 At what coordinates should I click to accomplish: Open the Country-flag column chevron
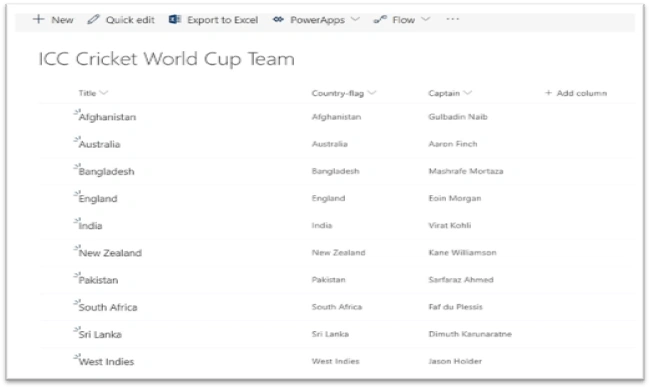tap(372, 93)
